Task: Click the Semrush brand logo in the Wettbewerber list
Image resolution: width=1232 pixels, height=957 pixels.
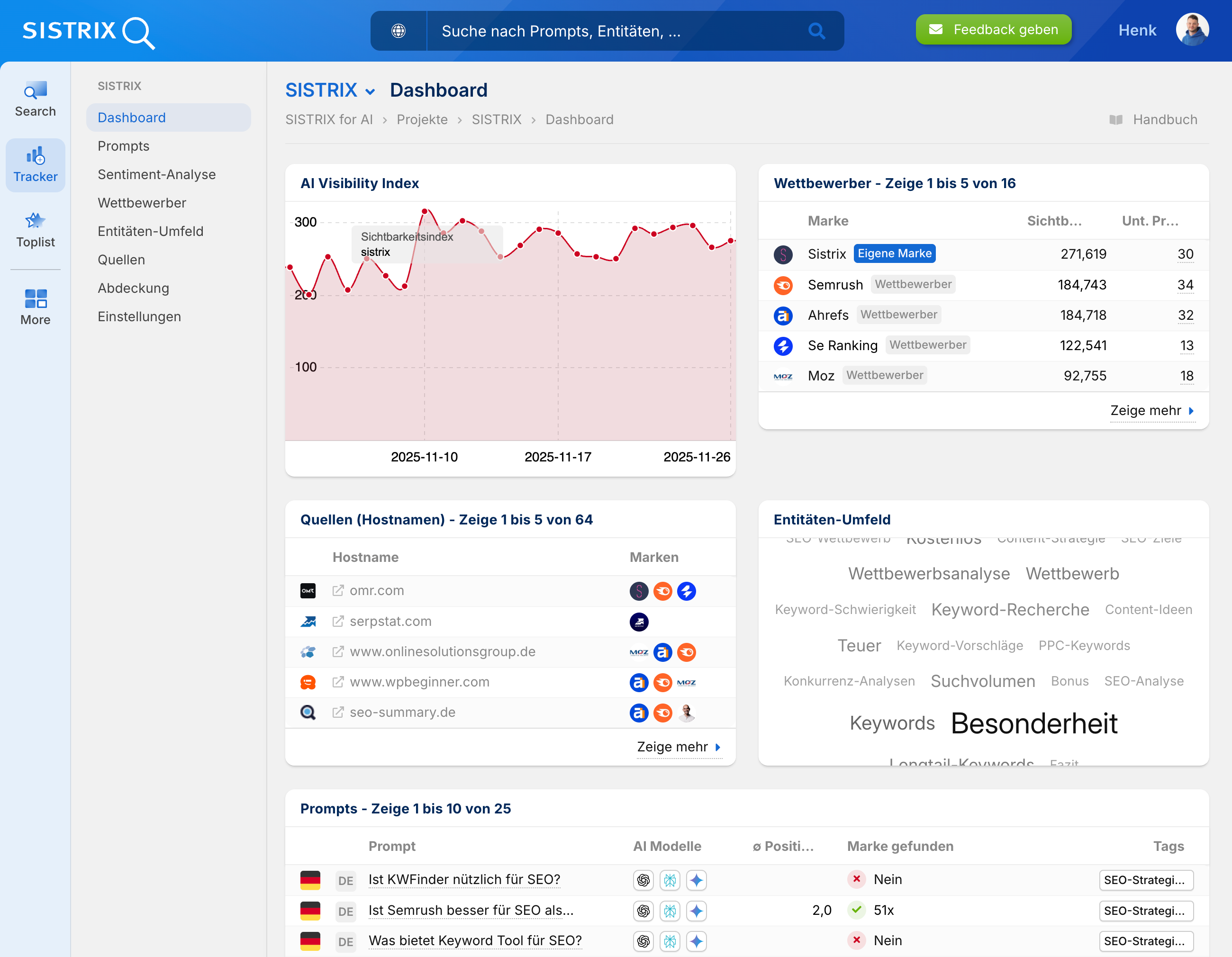Action: pyautogui.click(x=783, y=285)
